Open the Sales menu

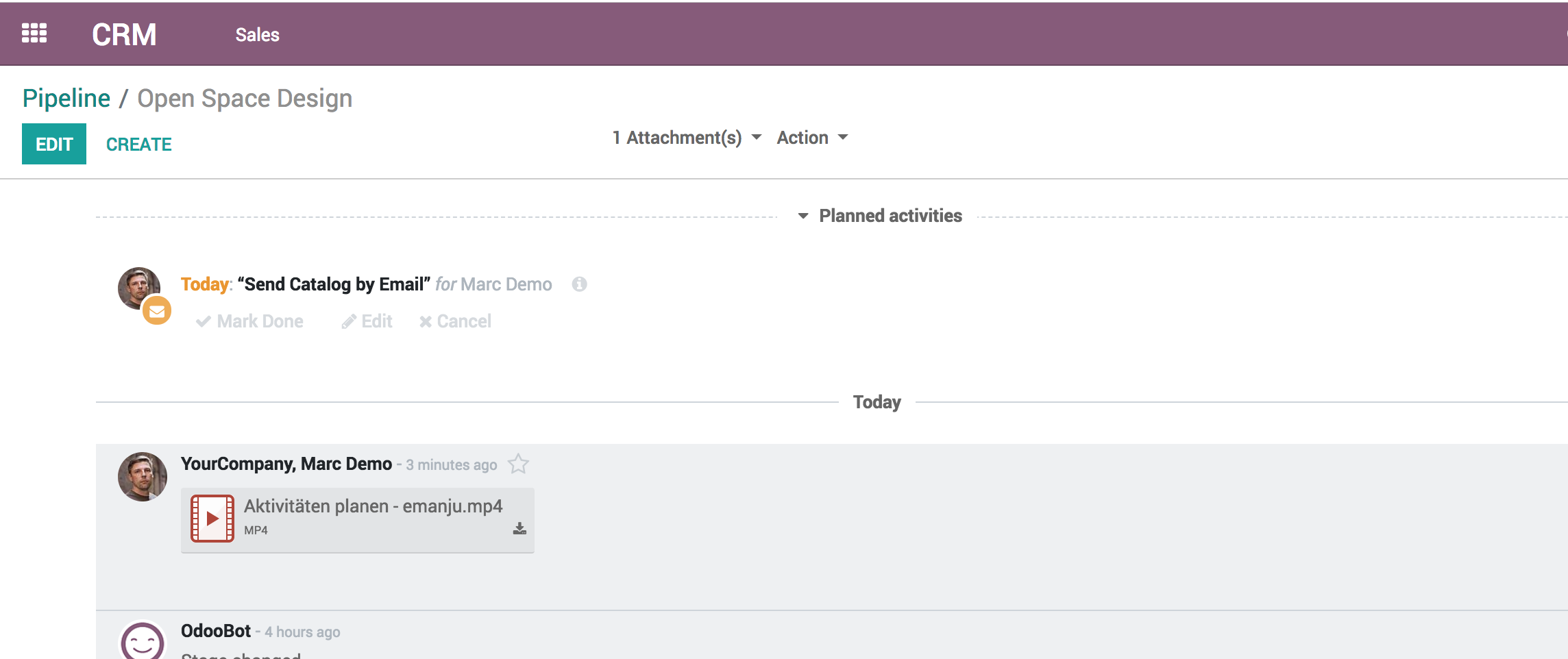click(x=257, y=34)
